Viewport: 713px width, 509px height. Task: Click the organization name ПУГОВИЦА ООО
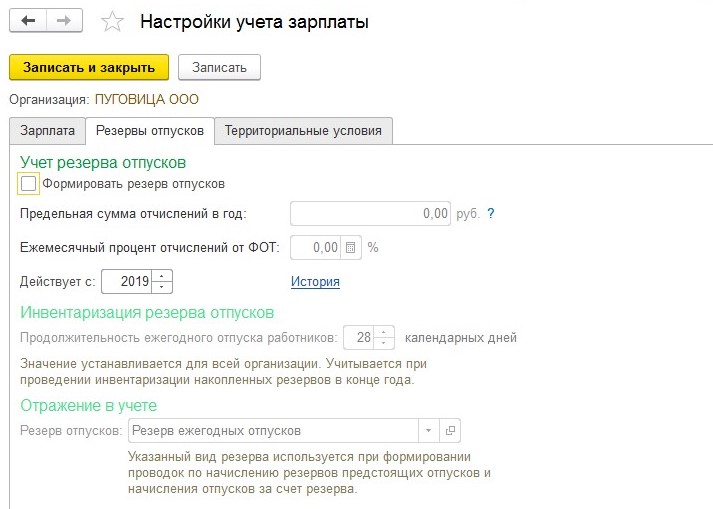[x=146, y=99]
